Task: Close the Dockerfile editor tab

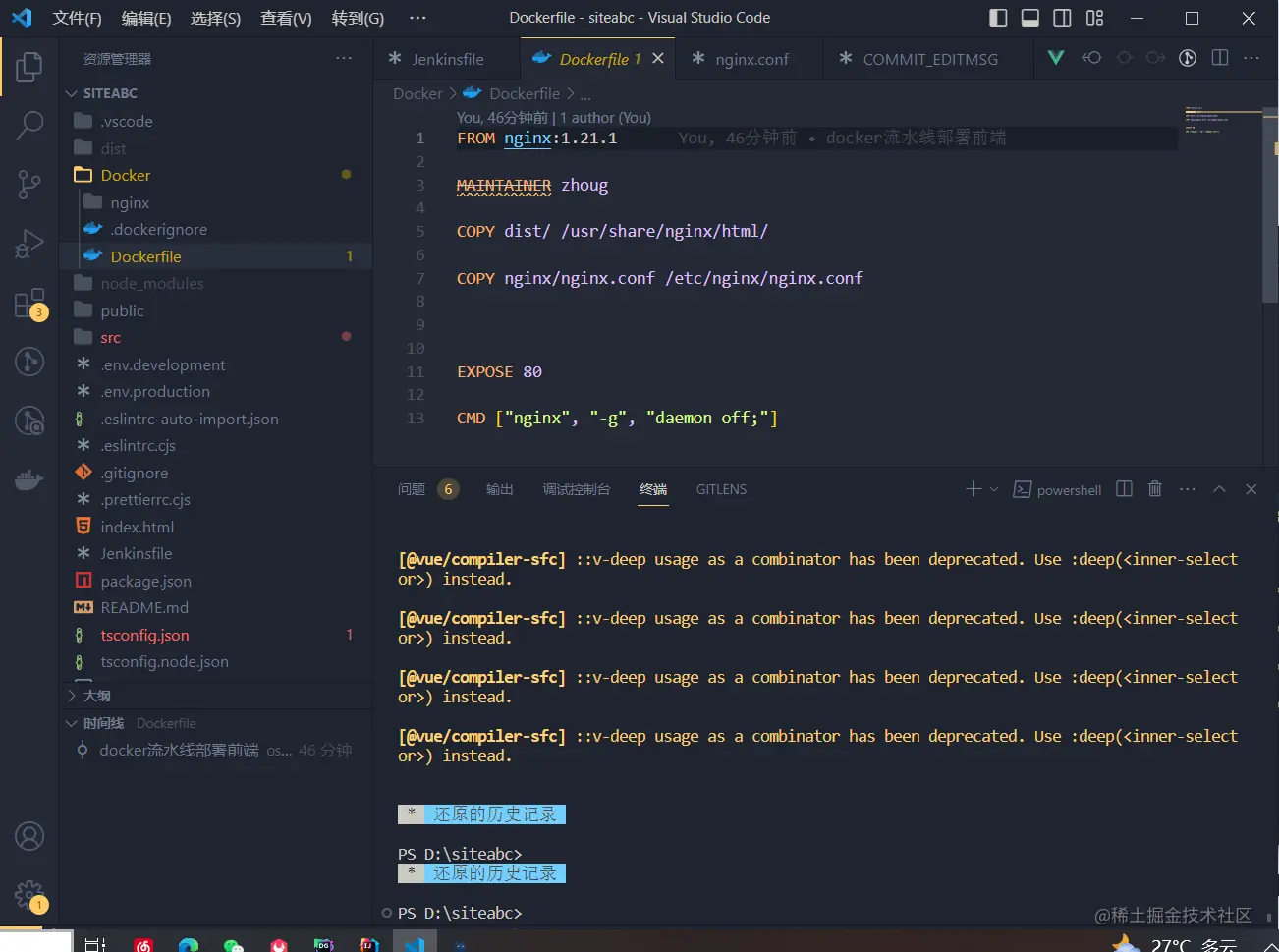Action: pyautogui.click(x=658, y=59)
